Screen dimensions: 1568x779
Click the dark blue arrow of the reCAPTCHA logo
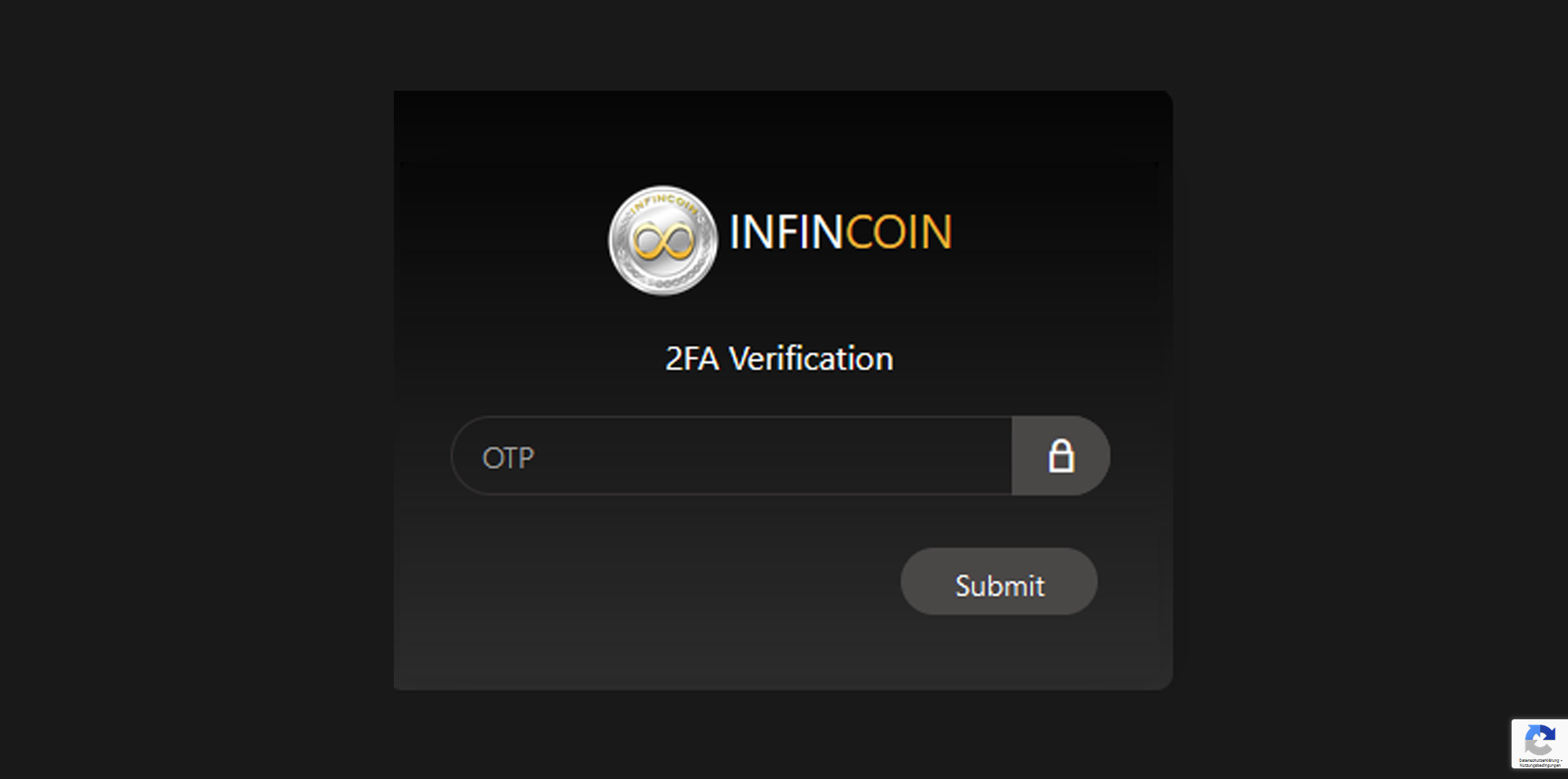click(x=1548, y=735)
